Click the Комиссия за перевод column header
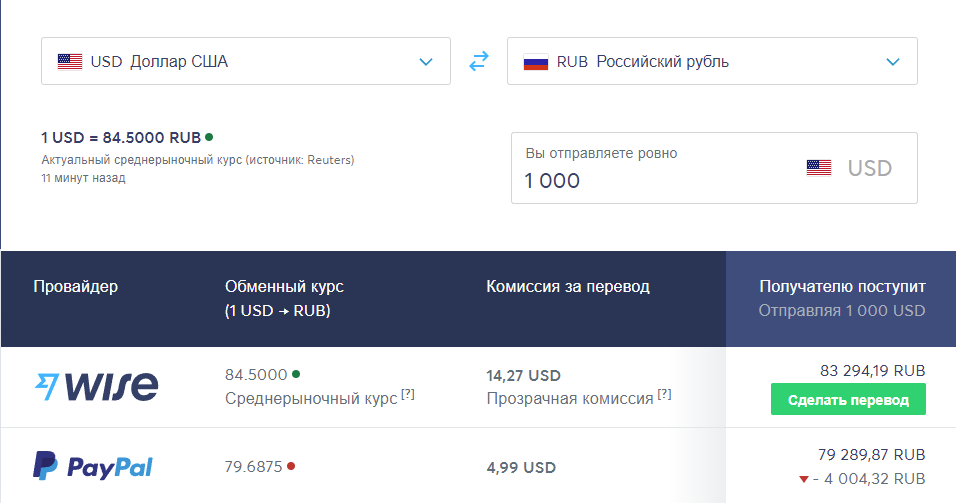 point(567,287)
